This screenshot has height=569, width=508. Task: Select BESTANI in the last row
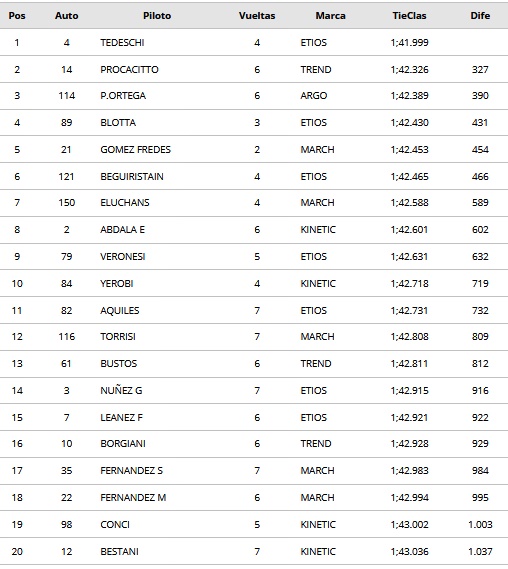[x=119, y=552]
